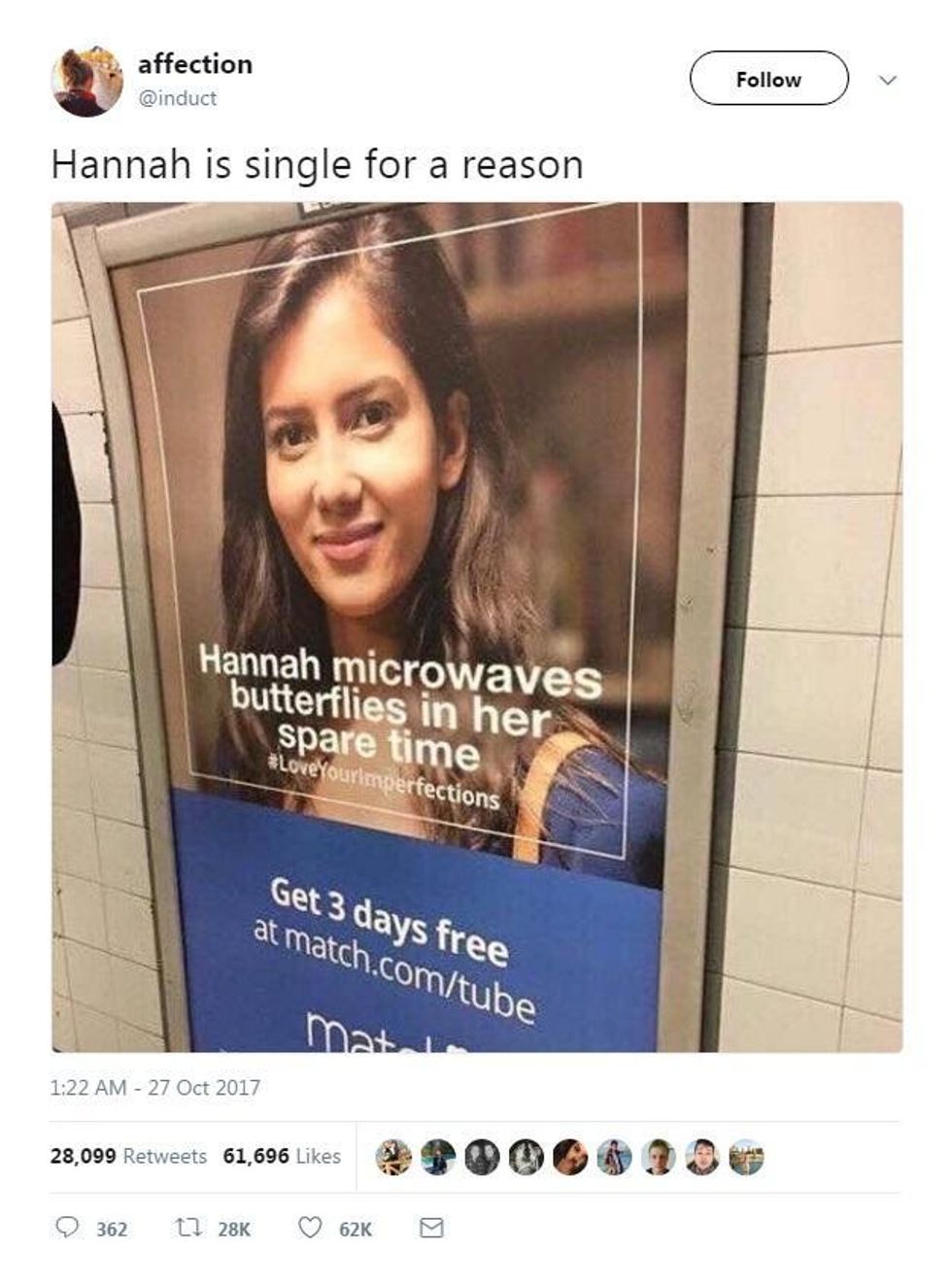Open the affection profile avatar
Image resolution: width=952 pixels, height=1283 pixels.
click(x=87, y=81)
